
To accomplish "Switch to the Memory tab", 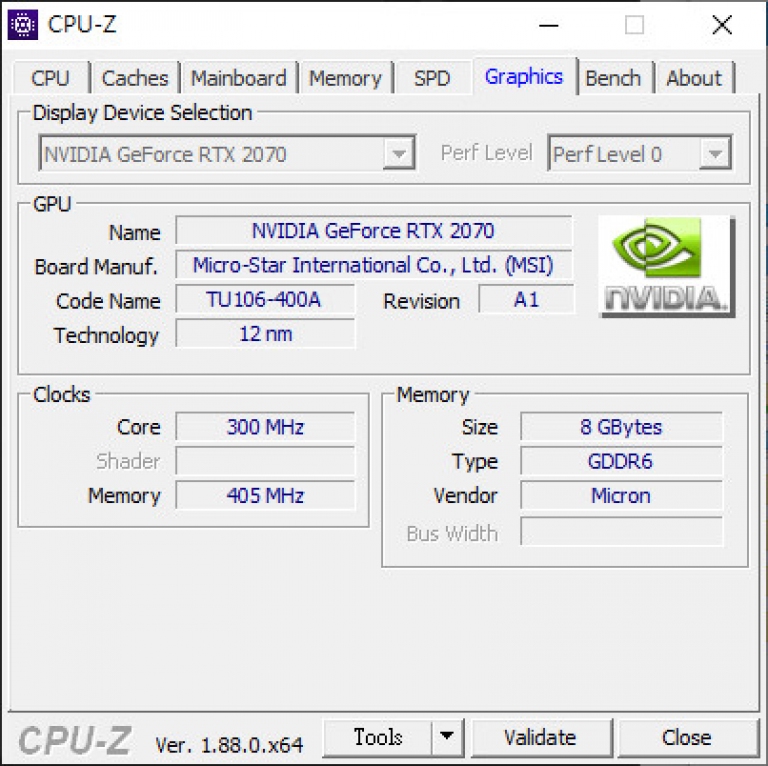I will pyautogui.click(x=345, y=78).
